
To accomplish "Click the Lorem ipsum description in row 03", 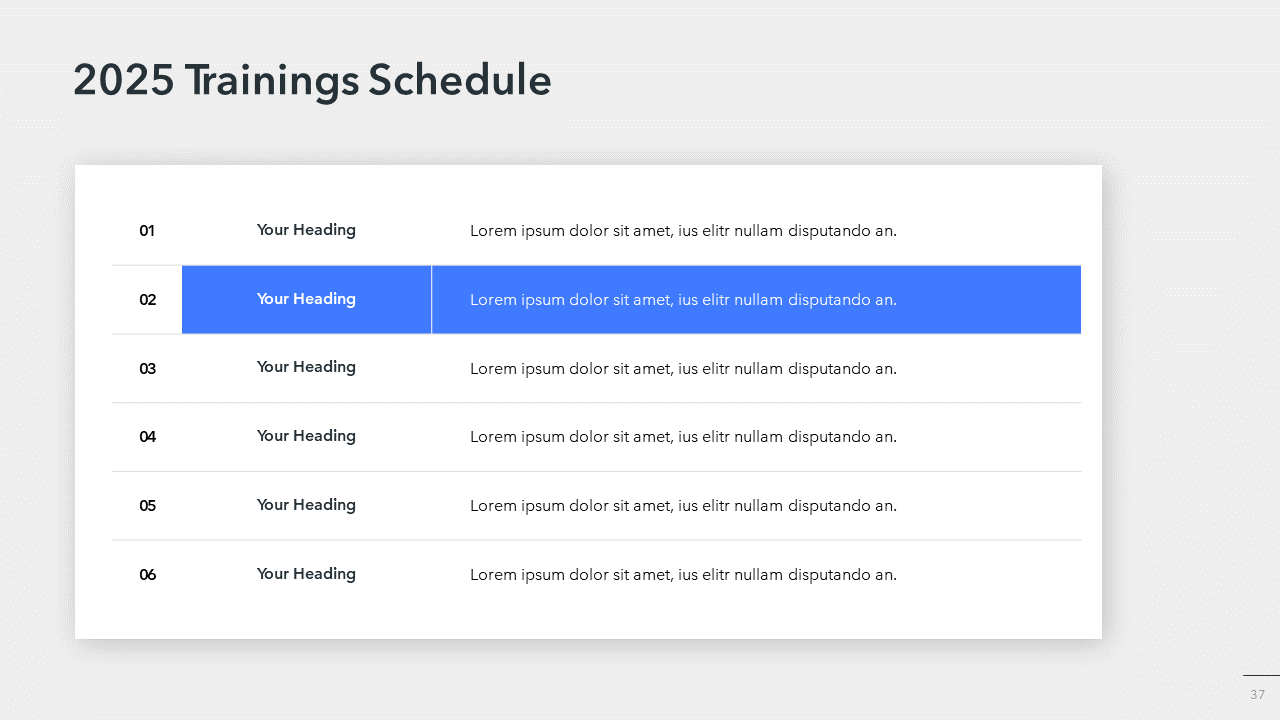I will pyautogui.click(x=683, y=369).
